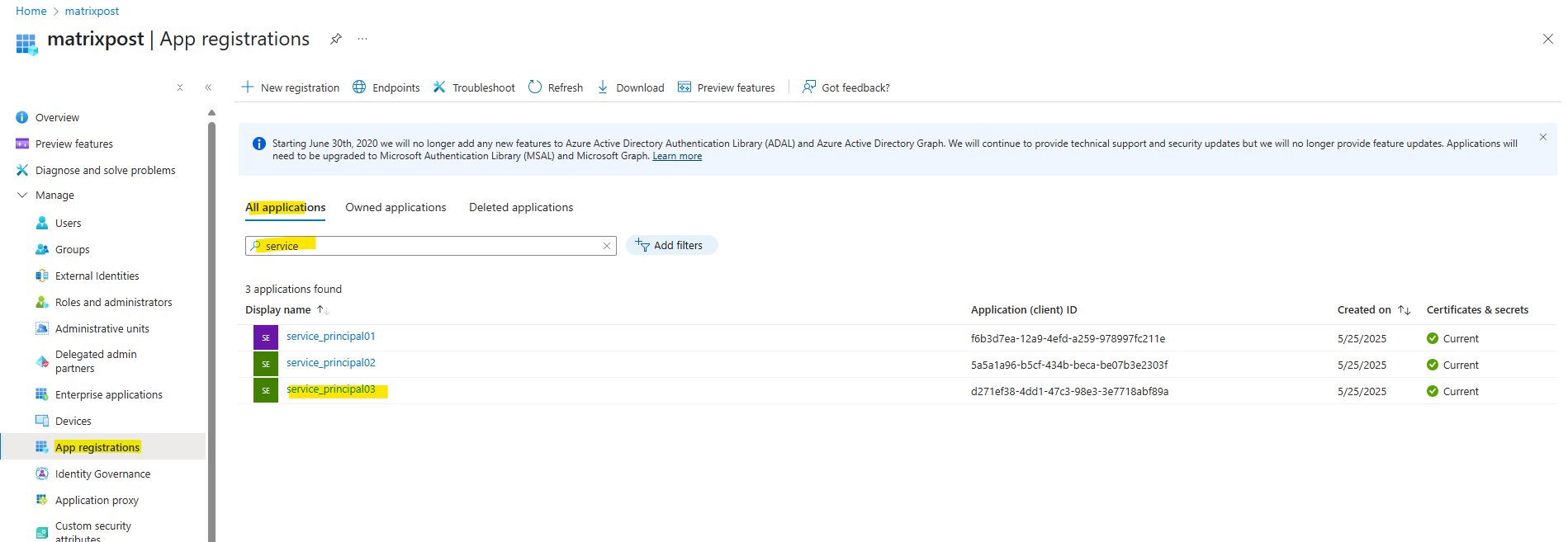Click the Add filters button
Image resolution: width=1568 pixels, height=542 pixels.
[671, 246]
